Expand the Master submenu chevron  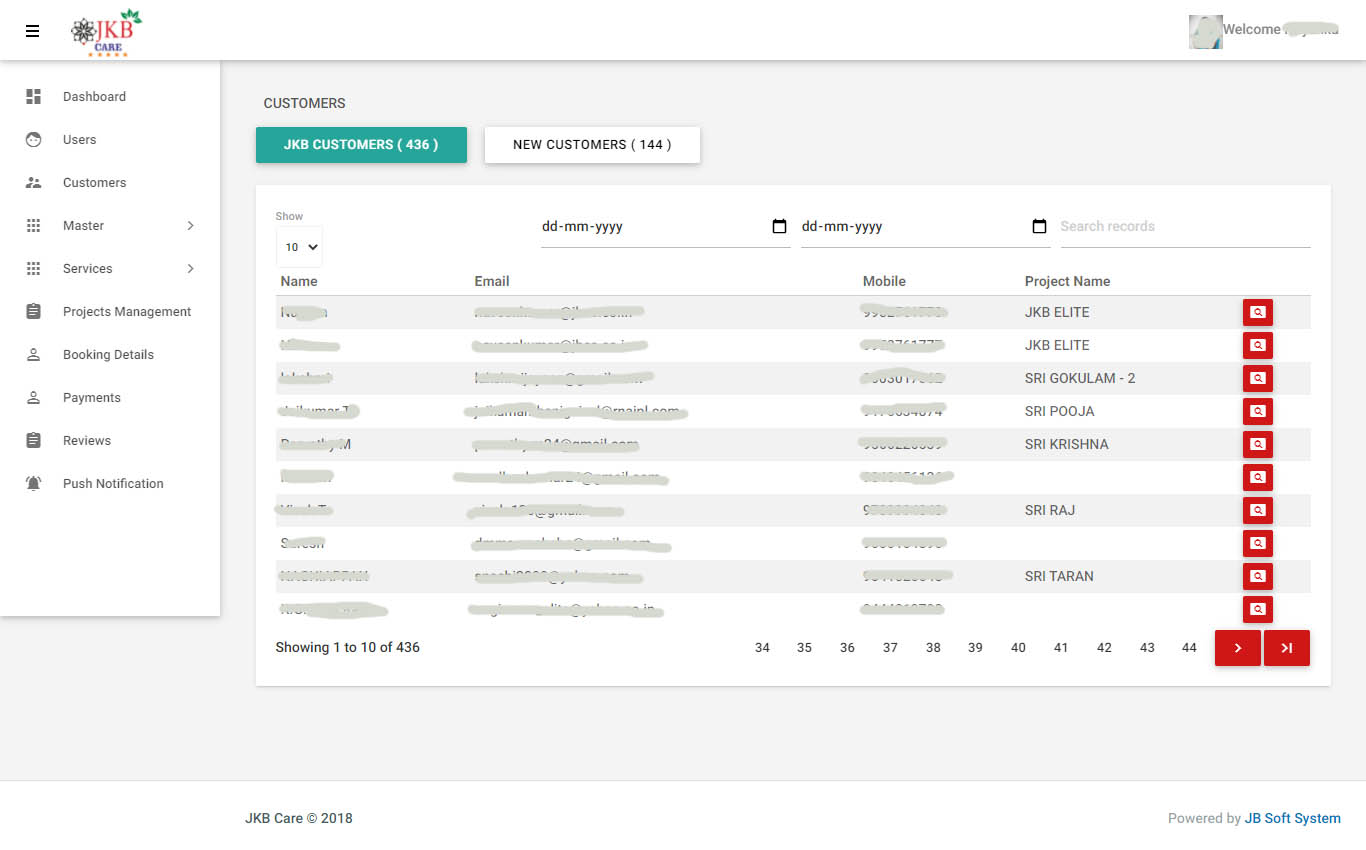[x=190, y=226]
